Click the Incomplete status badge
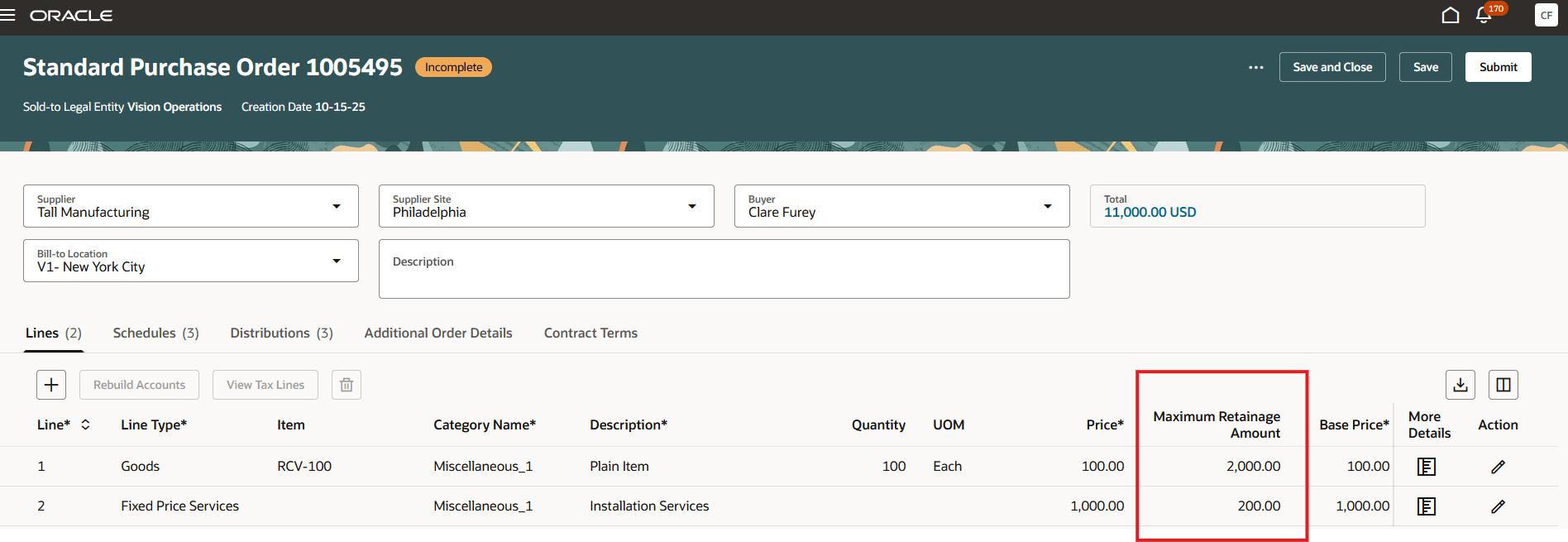1568x542 pixels. 453,67
